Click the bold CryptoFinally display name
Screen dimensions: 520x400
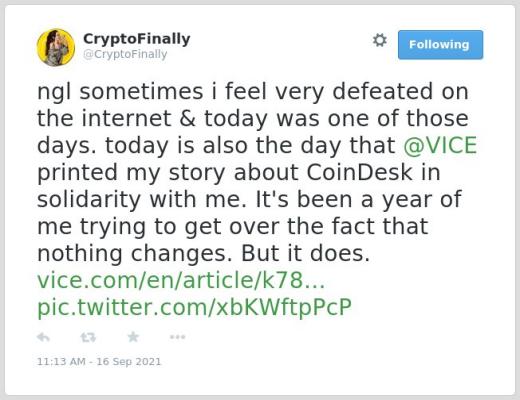(137, 39)
